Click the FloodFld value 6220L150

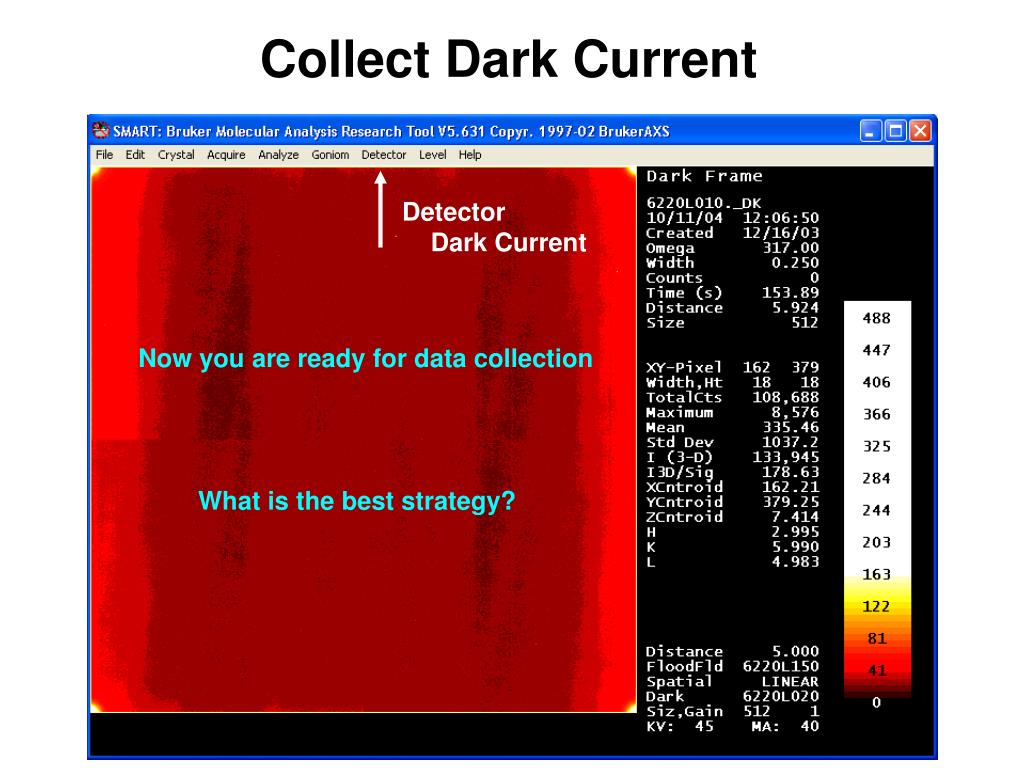[780, 666]
